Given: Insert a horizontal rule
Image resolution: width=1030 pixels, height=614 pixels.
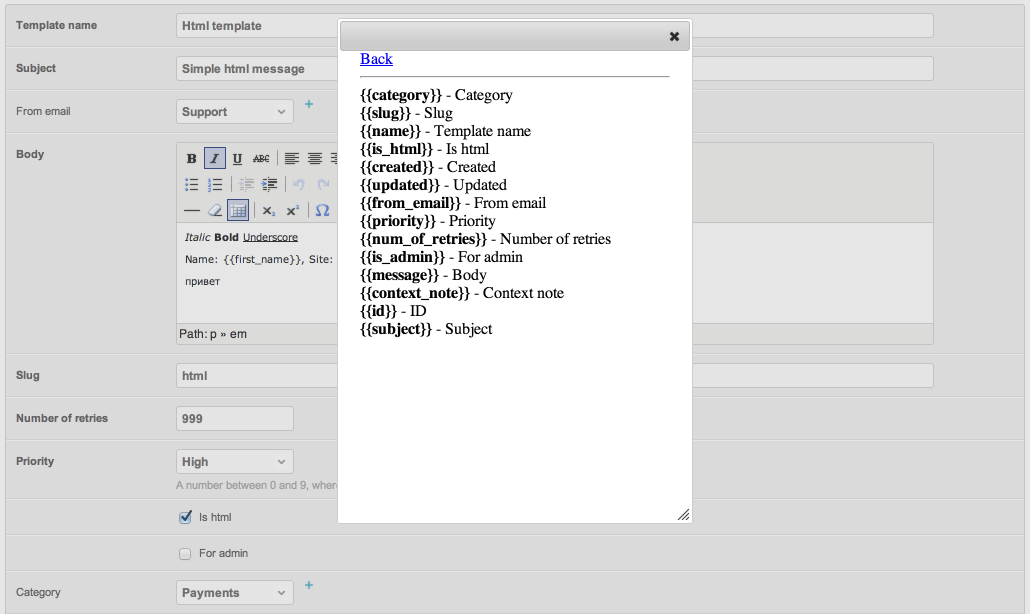Looking at the screenshot, I should coord(191,211).
